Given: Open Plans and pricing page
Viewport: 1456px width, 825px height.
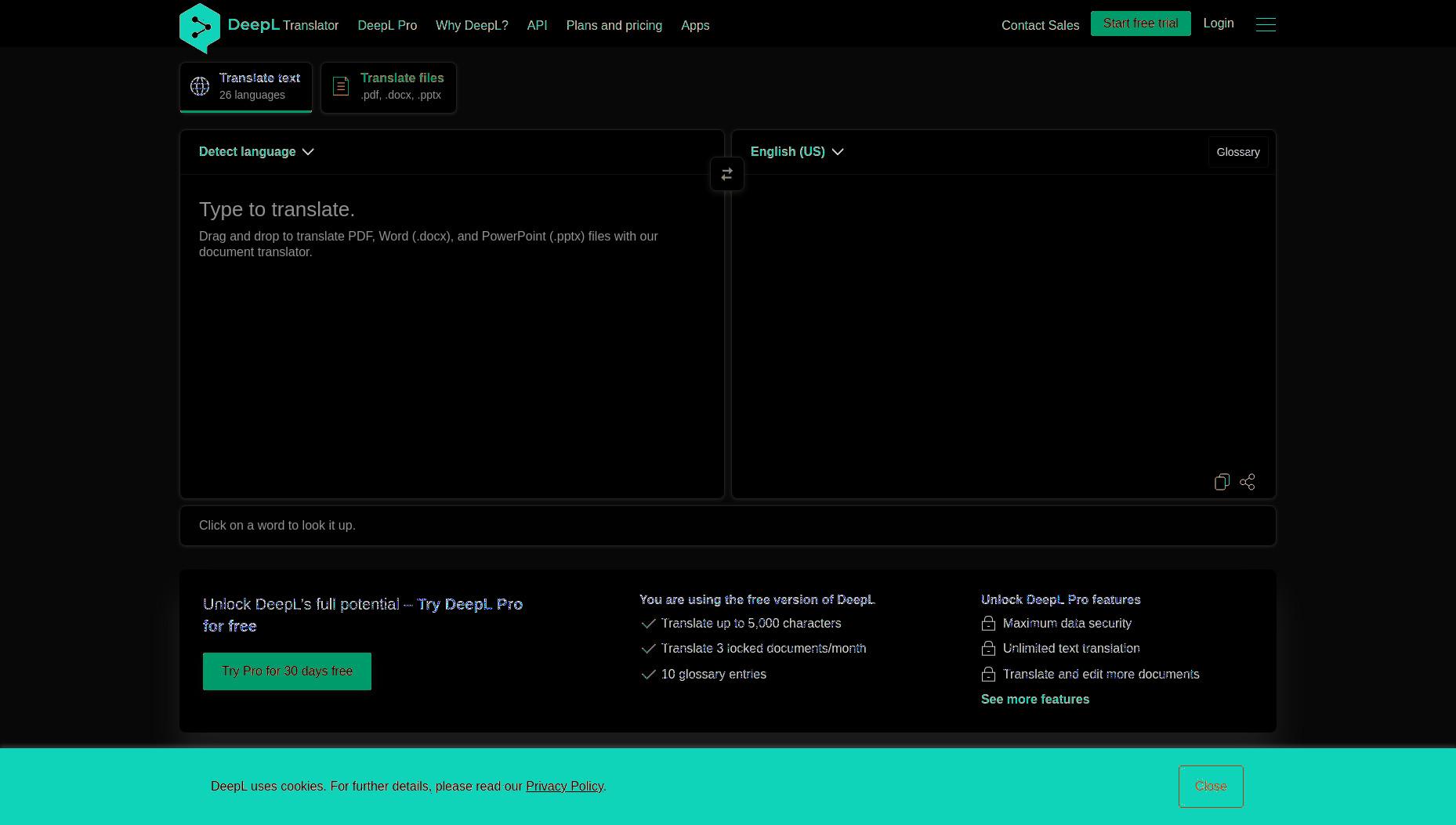Looking at the screenshot, I should coord(614,25).
